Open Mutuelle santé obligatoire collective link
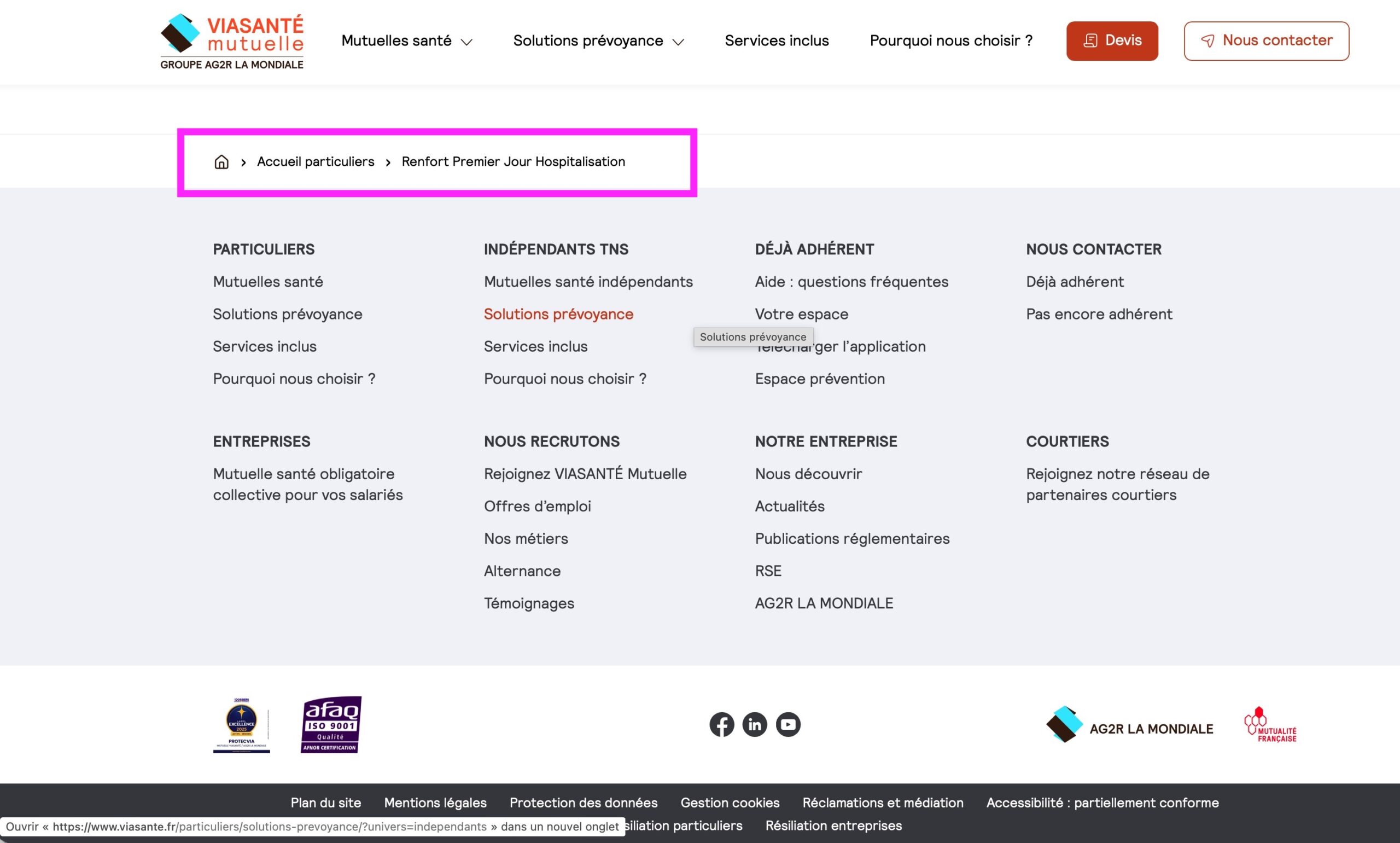 pyautogui.click(x=308, y=485)
